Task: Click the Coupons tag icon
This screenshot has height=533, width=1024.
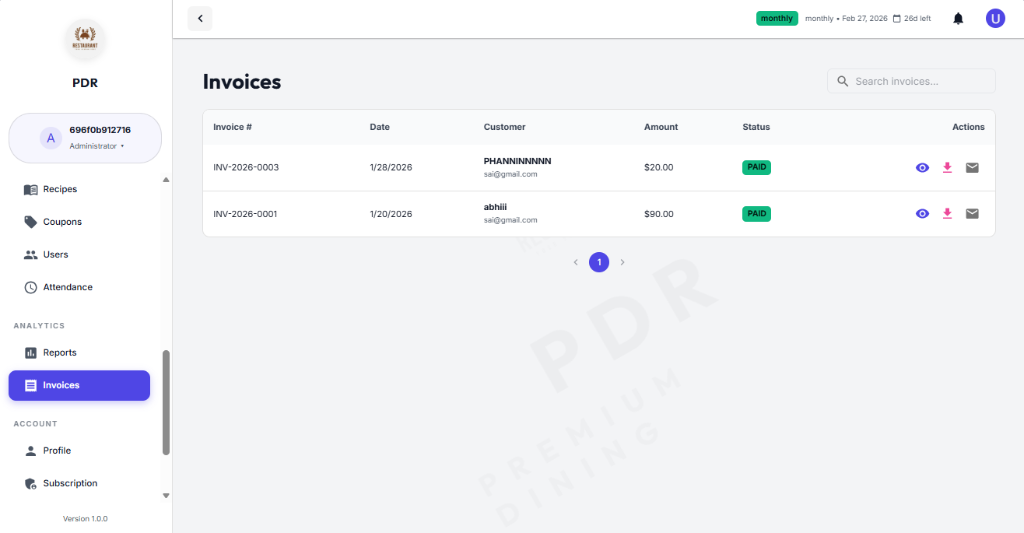Action: click(31, 222)
